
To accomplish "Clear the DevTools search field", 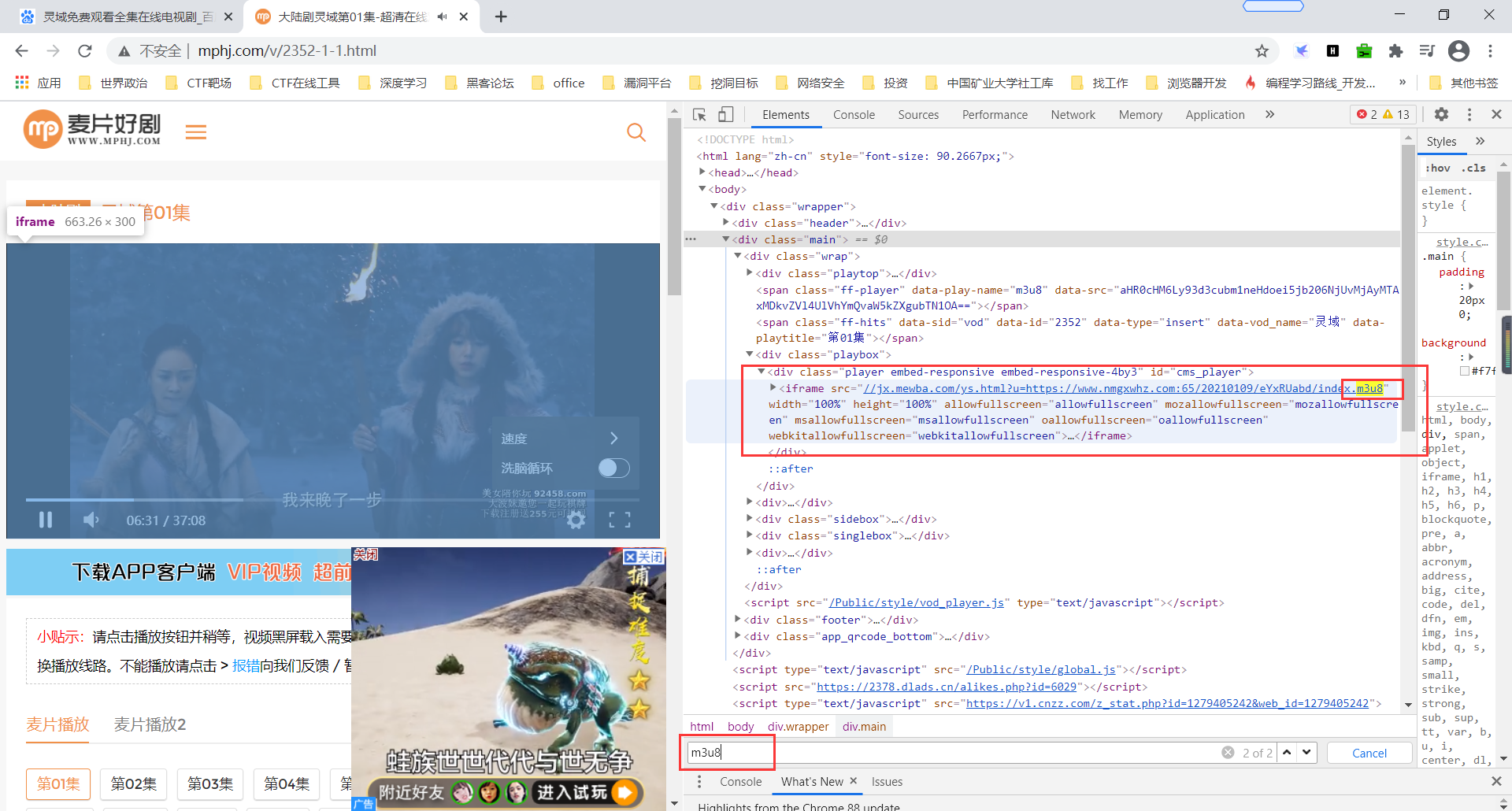I will coord(1228,753).
